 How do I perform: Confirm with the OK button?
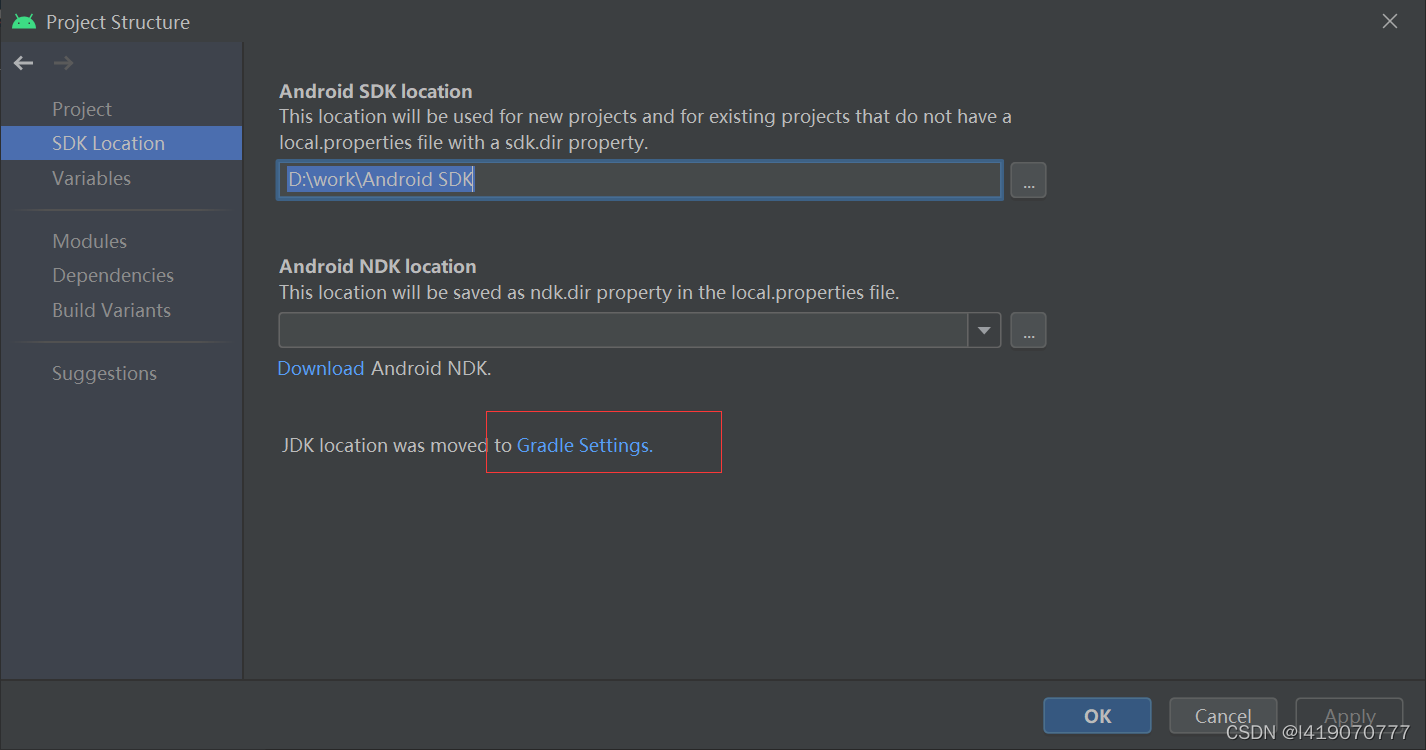click(1097, 716)
